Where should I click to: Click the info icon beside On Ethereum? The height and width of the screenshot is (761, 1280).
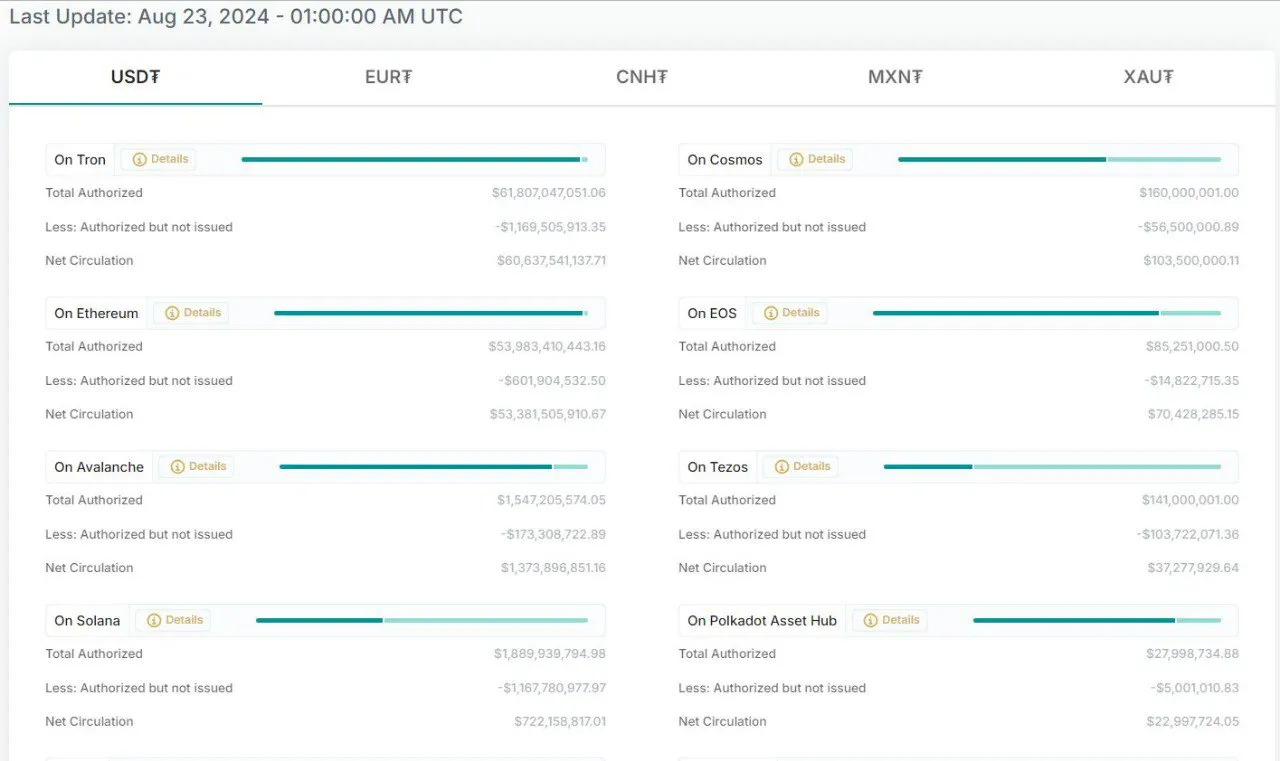pos(172,313)
